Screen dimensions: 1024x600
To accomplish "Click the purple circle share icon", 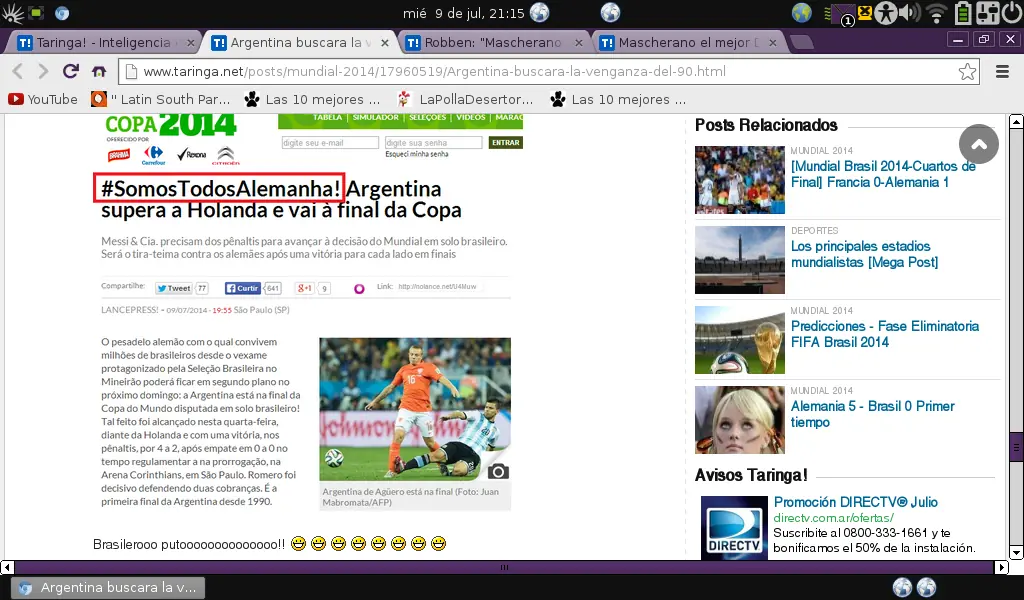I will point(359,289).
